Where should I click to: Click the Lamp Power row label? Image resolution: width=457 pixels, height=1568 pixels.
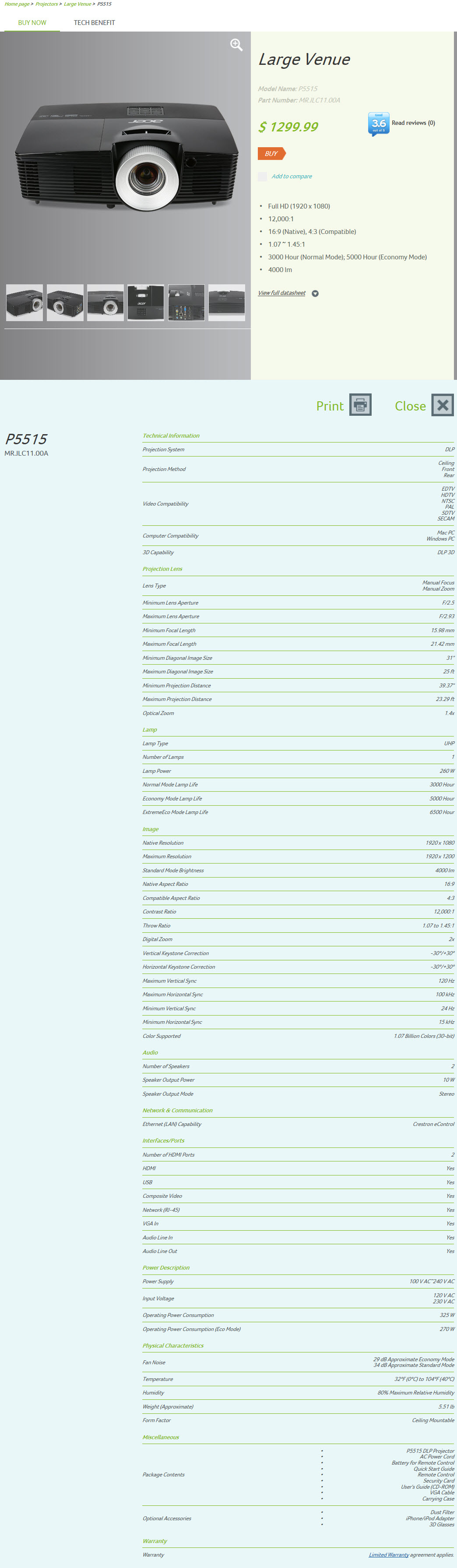pos(157,771)
